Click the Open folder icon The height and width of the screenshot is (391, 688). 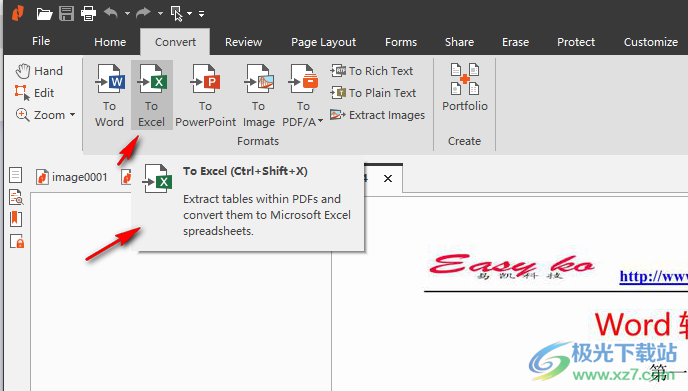(44, 14)
